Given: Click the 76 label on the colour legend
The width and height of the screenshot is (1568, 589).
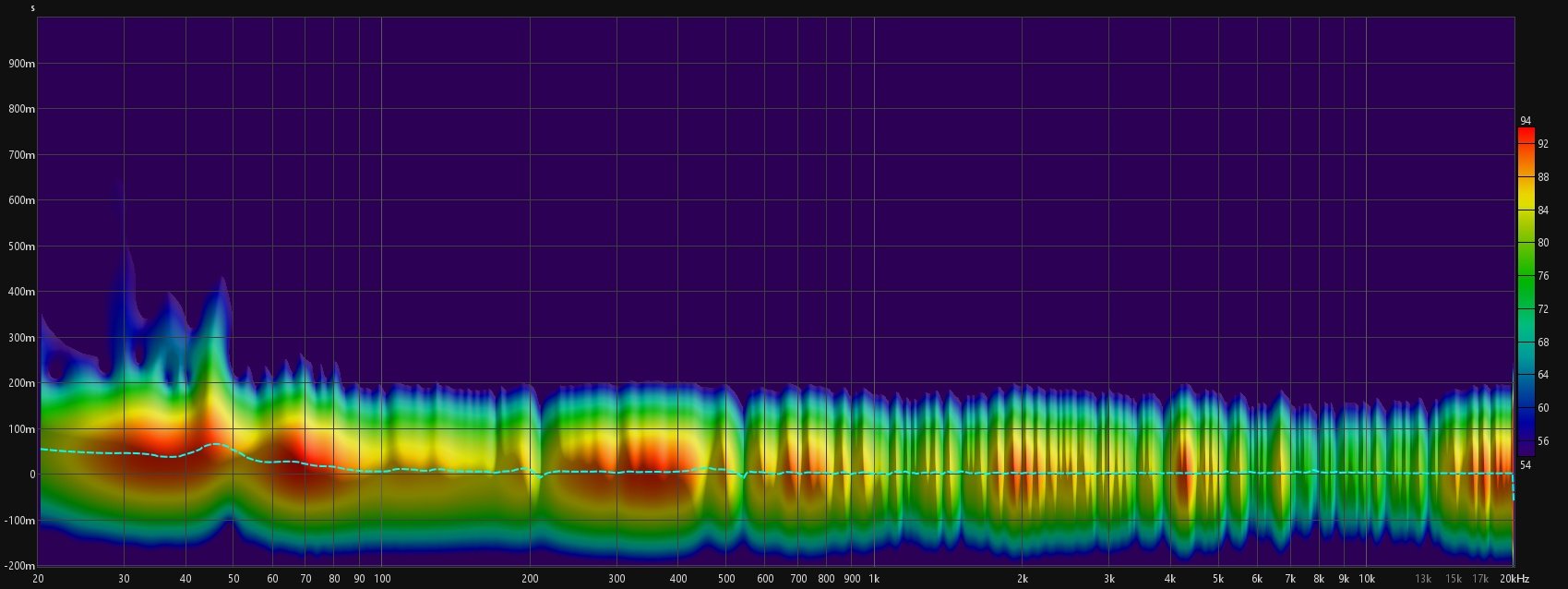Looking at the screenshot, I should 1542,276.
